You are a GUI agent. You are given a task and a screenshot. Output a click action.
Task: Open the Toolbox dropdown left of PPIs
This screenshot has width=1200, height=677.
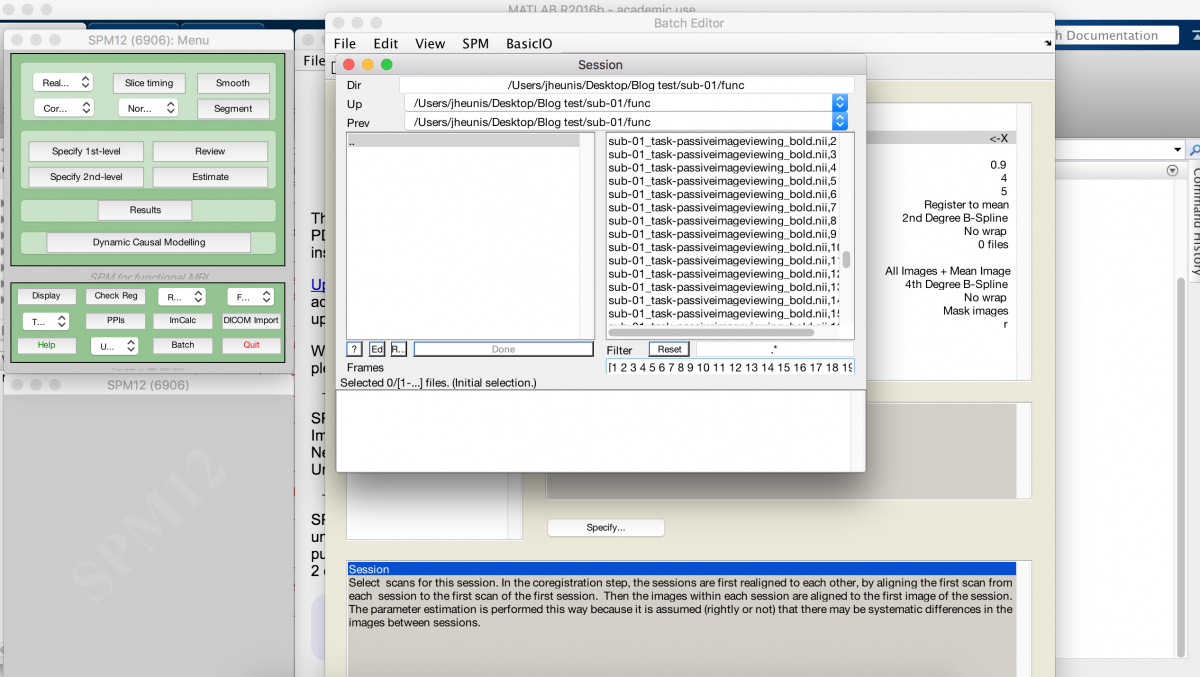(x=46, y=321)
